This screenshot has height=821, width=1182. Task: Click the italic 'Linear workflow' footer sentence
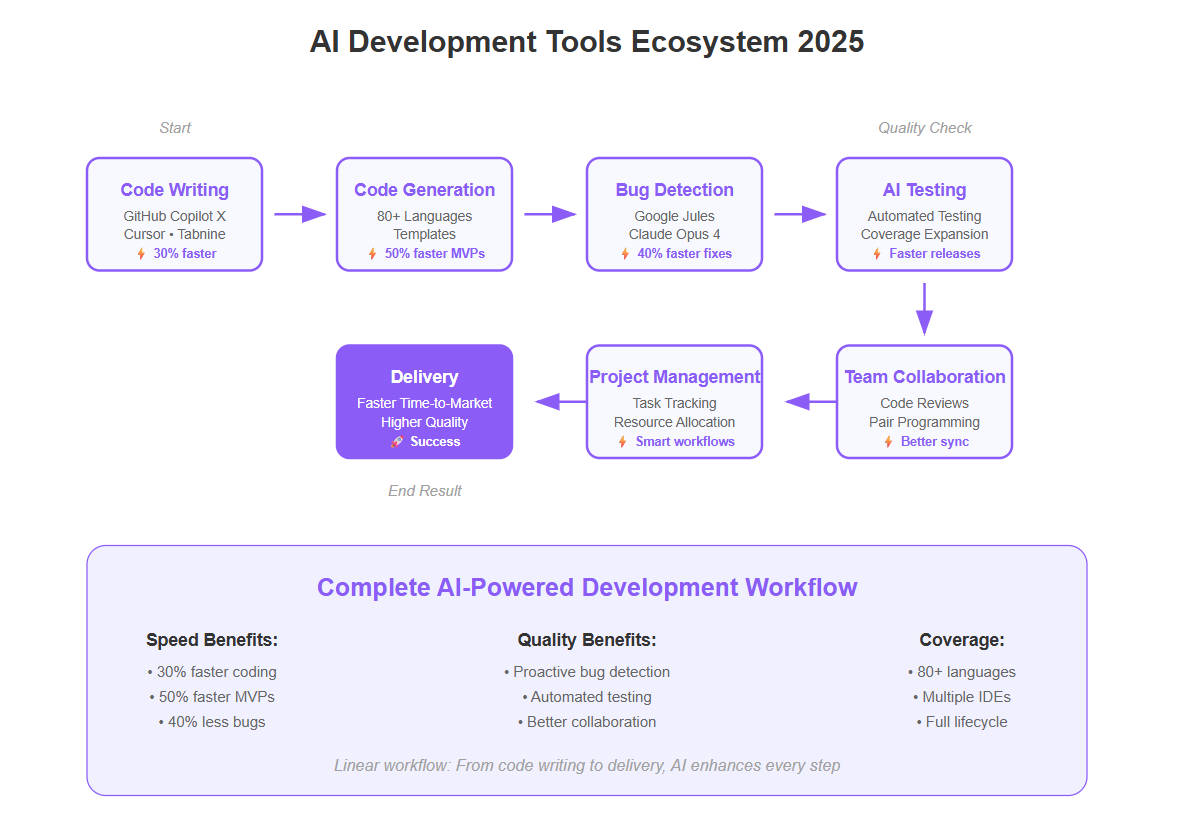coord(587,765)
